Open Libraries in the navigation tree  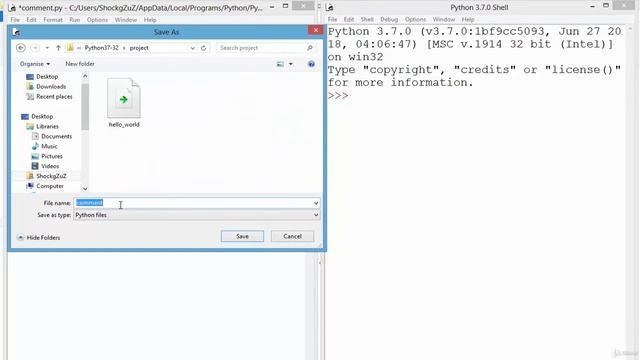42,127
